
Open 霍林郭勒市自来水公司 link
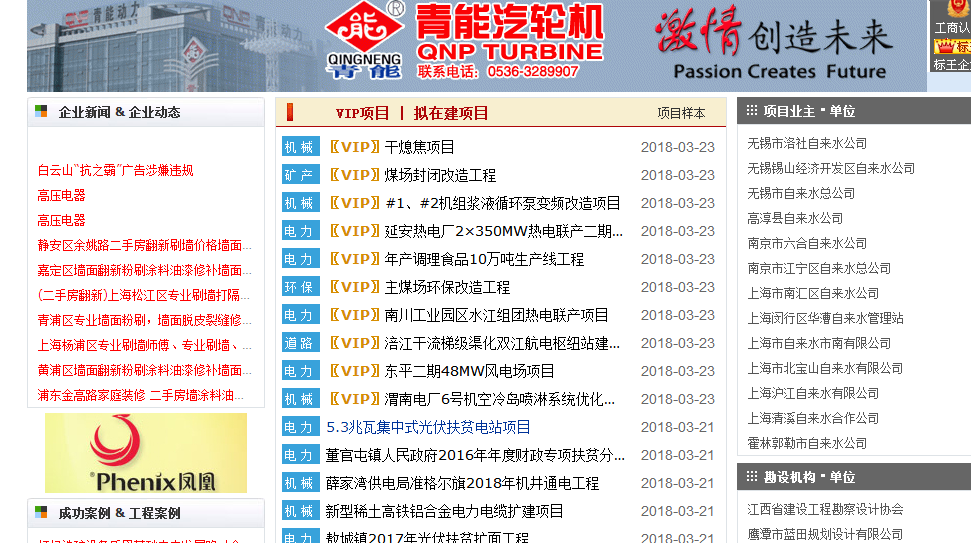point(807,443)
